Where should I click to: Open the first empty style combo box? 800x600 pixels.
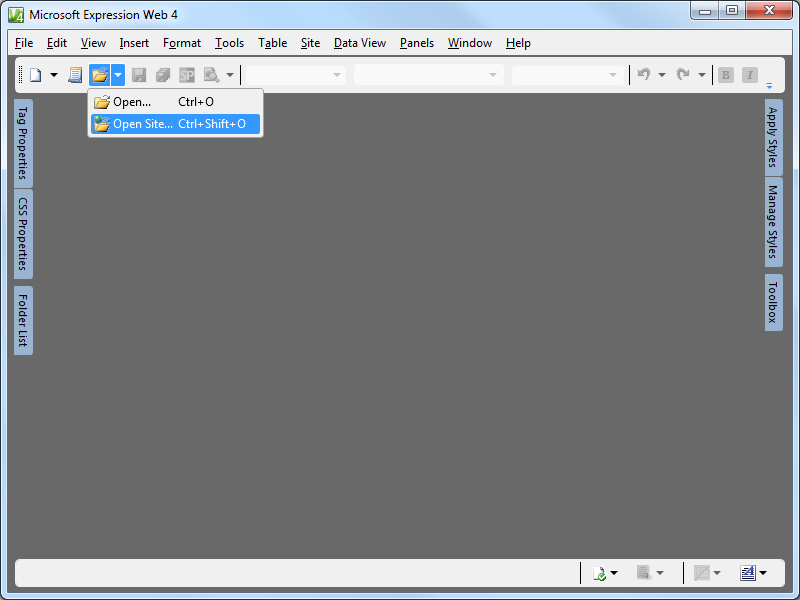point(295,75)
